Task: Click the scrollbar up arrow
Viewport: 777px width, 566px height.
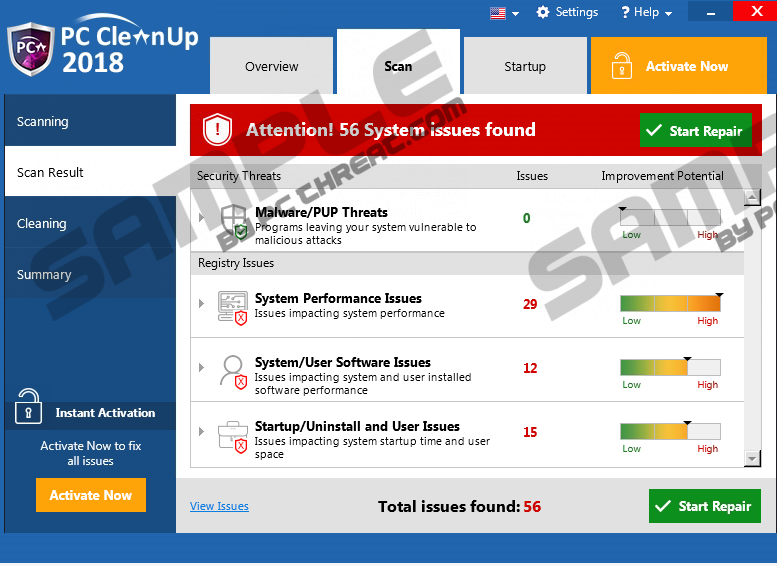Action: pyautogui.click(x=752, y=197)
